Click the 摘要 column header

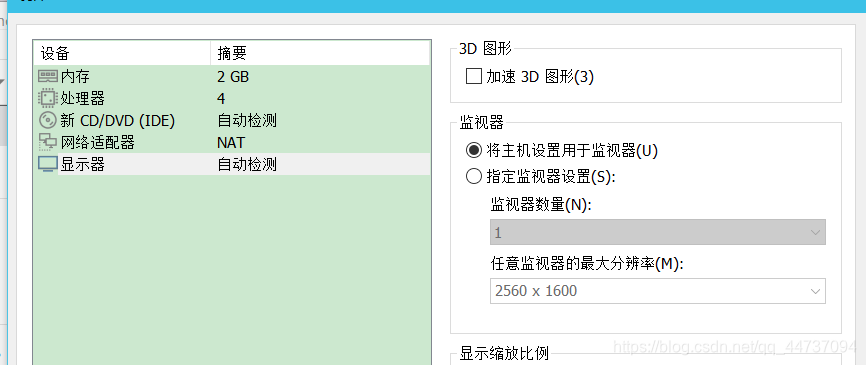[x=320, y=53]
